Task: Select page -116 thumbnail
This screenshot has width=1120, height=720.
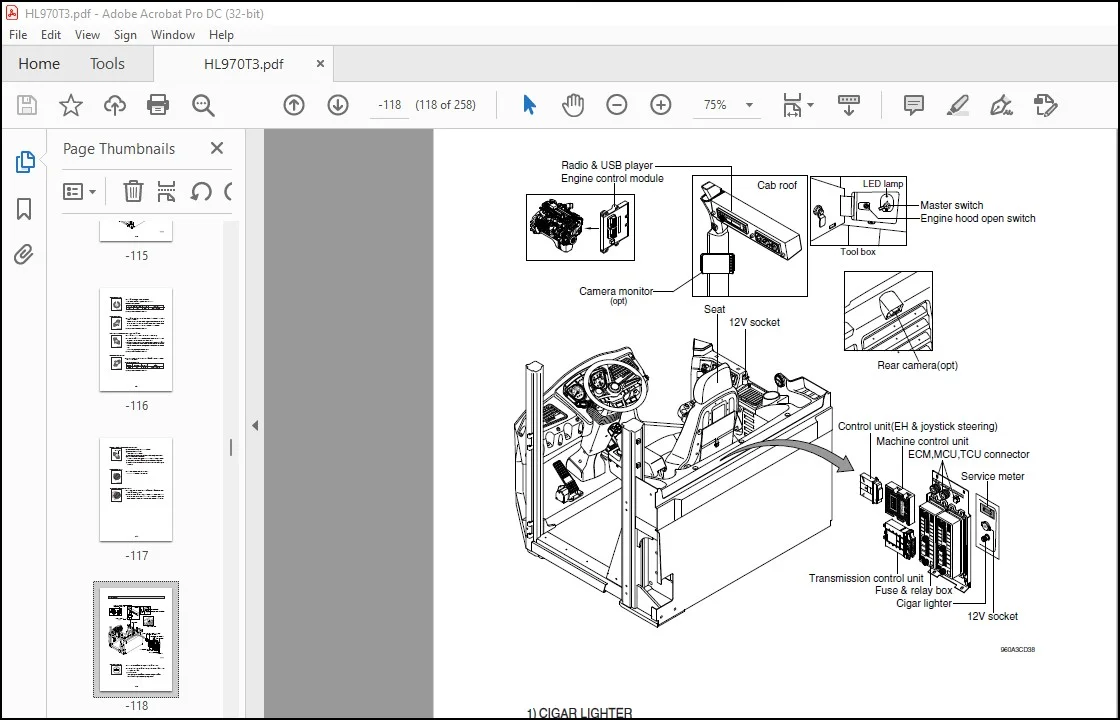Action: point(136,340)
